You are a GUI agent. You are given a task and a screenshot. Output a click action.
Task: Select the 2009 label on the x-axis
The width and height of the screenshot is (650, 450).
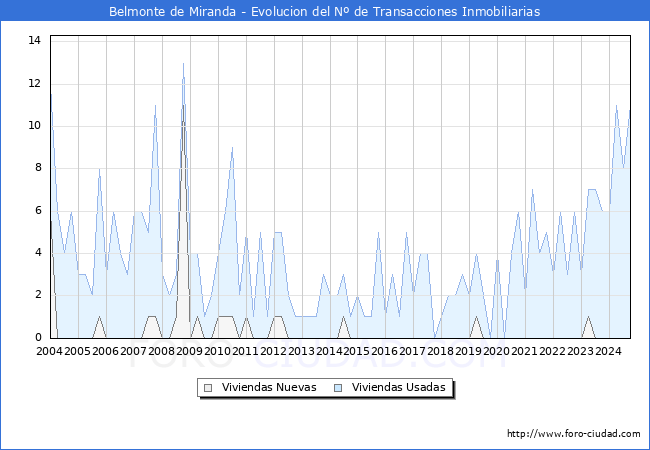tap(189, 352)
